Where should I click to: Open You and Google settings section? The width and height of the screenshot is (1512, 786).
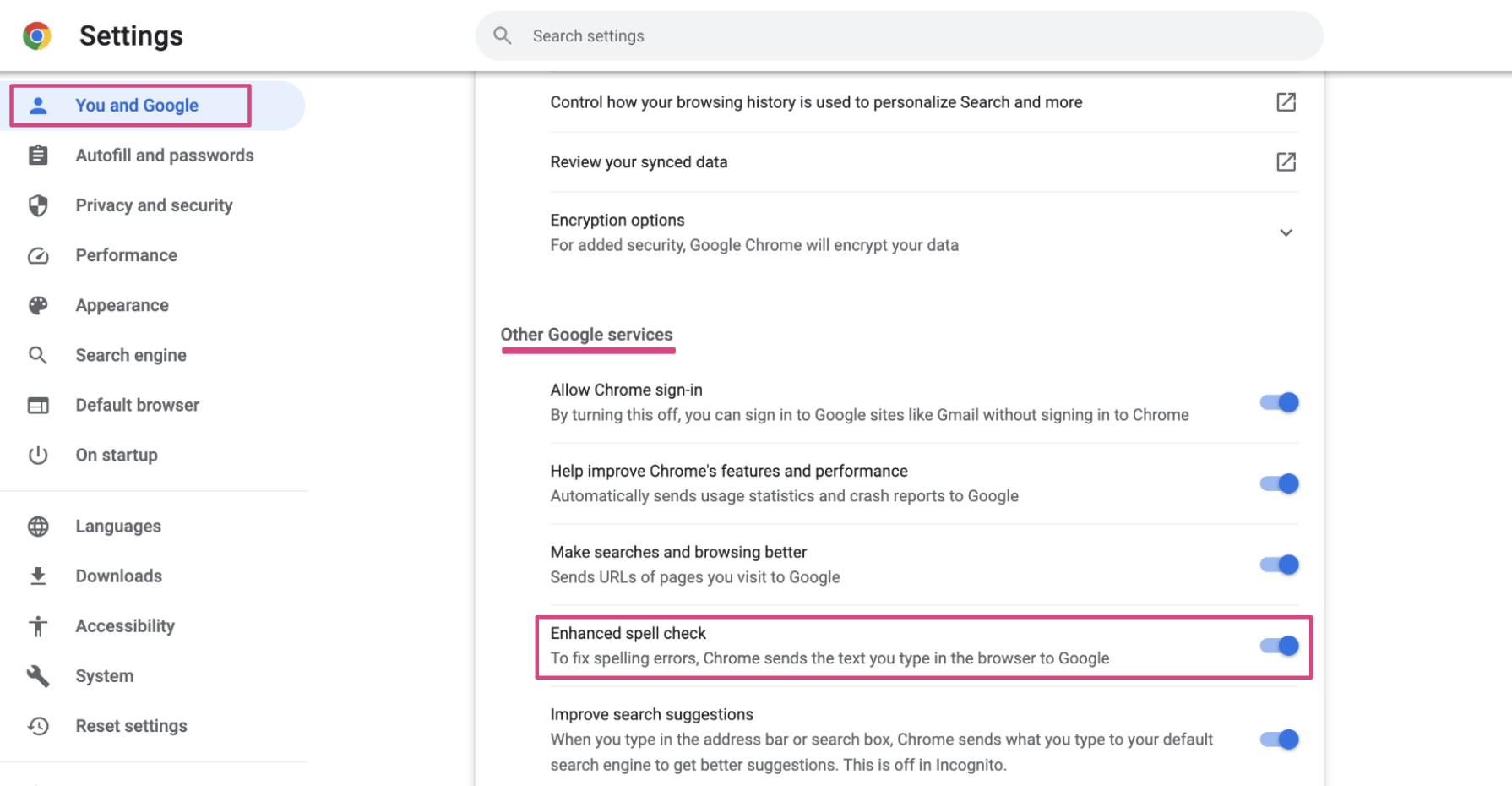pos(137,106)
